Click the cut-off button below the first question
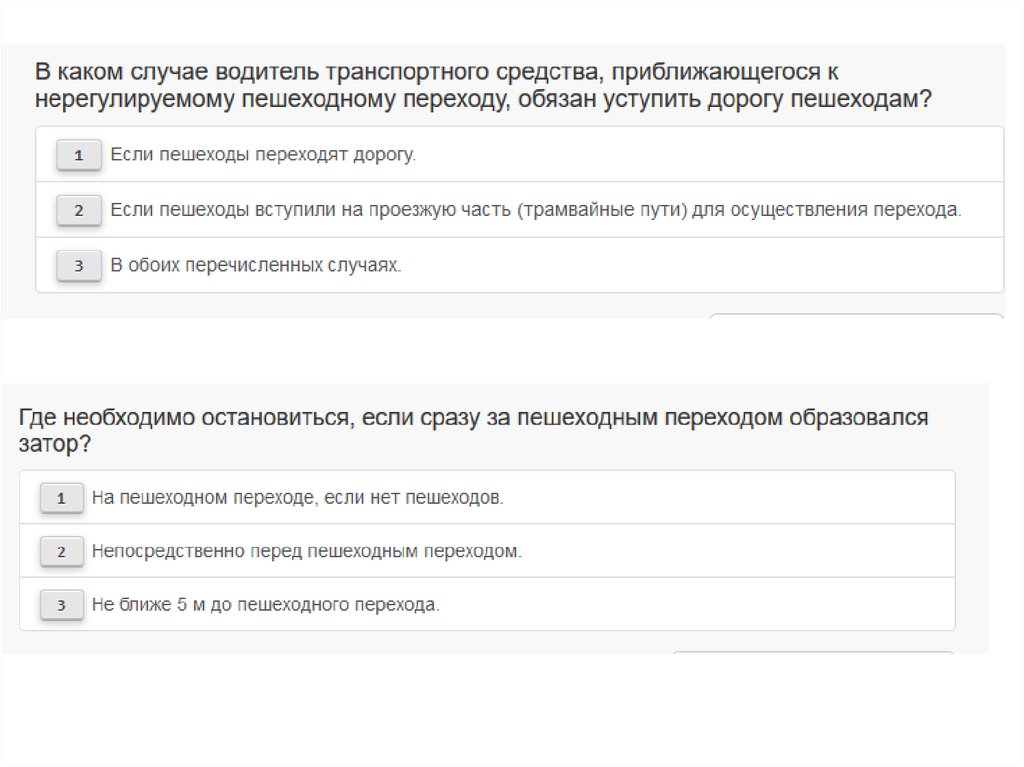 (855, 316)
